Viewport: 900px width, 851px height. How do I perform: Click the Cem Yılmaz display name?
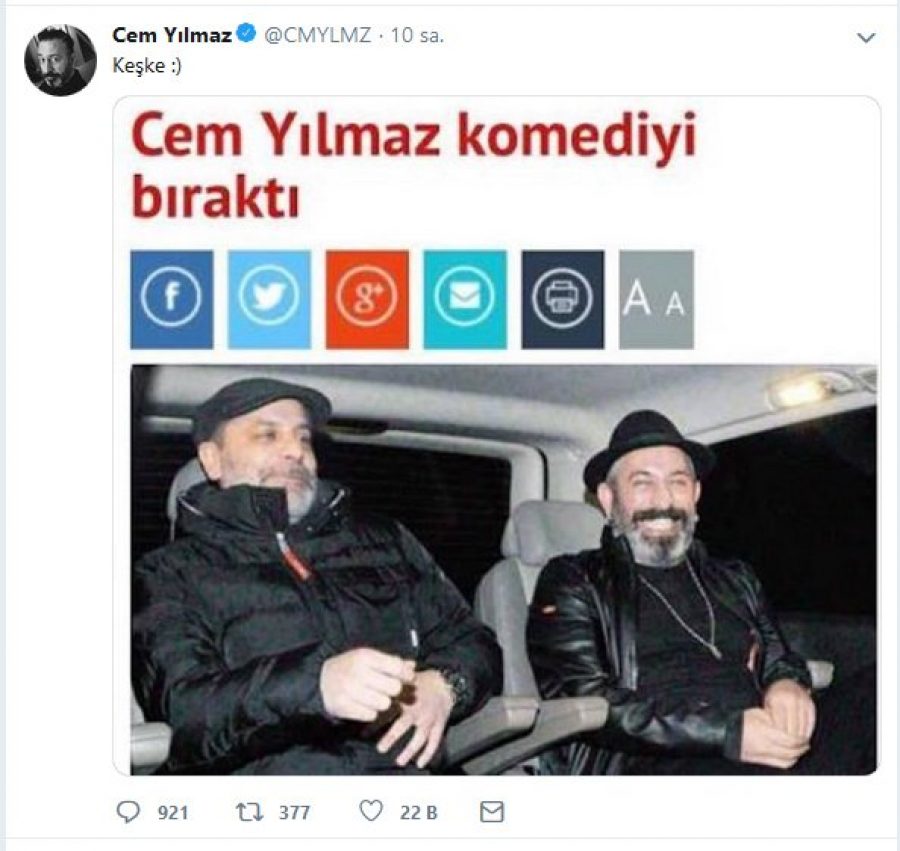tap(172, 36)
